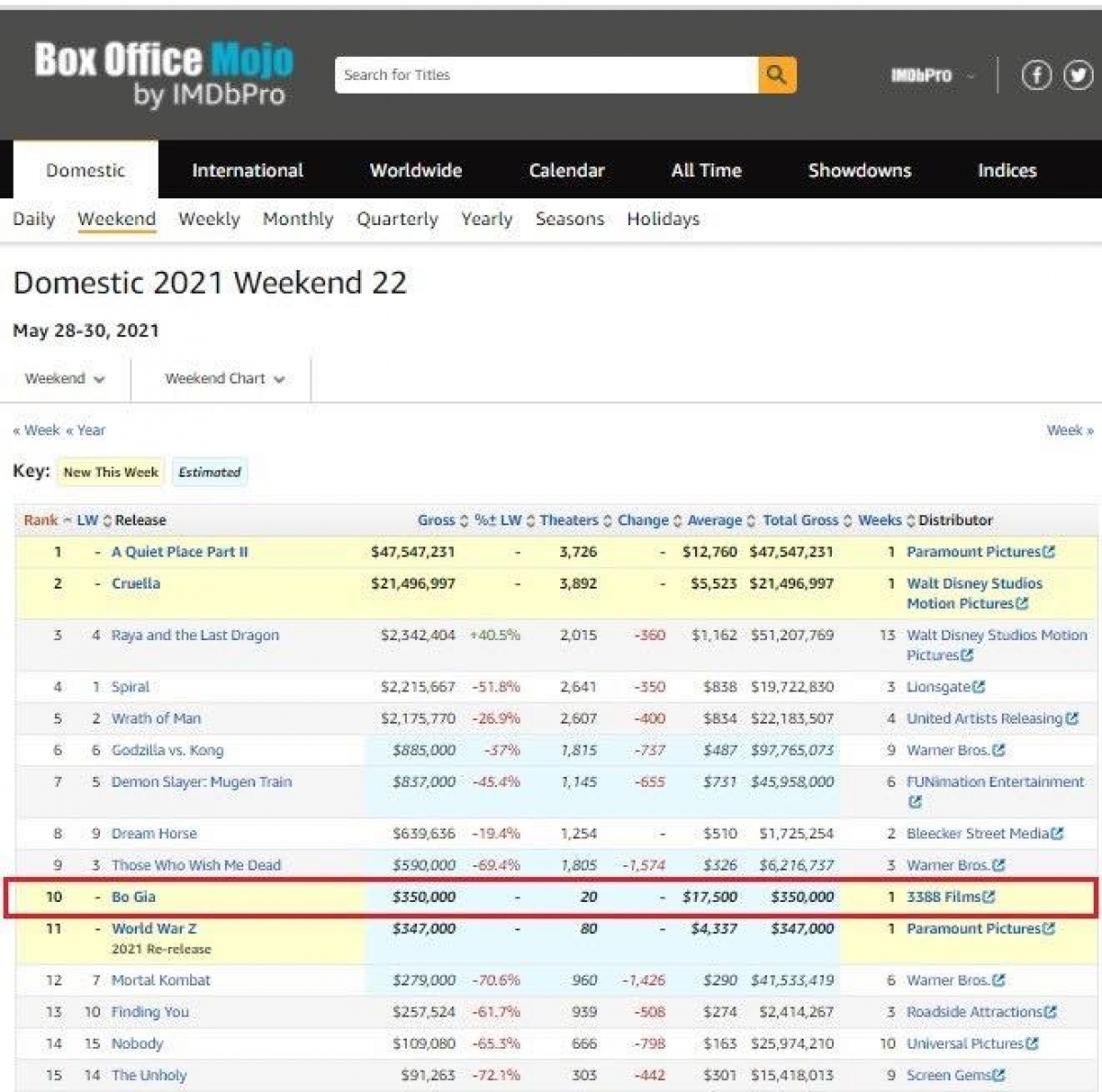
Task: Open the Facebook page icon
Action: (x=1037, y=75)
